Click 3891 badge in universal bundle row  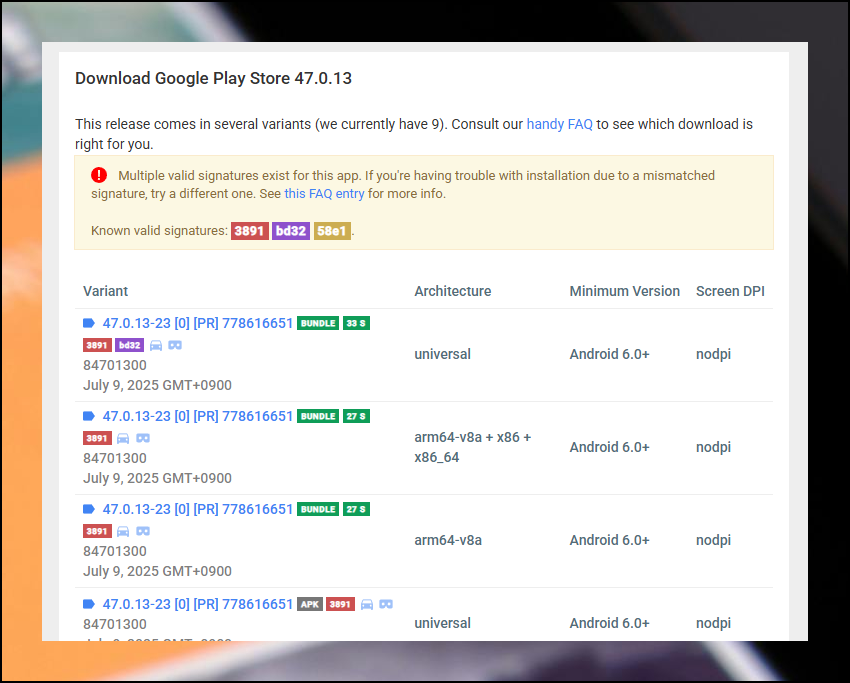(x=97, y=345)
